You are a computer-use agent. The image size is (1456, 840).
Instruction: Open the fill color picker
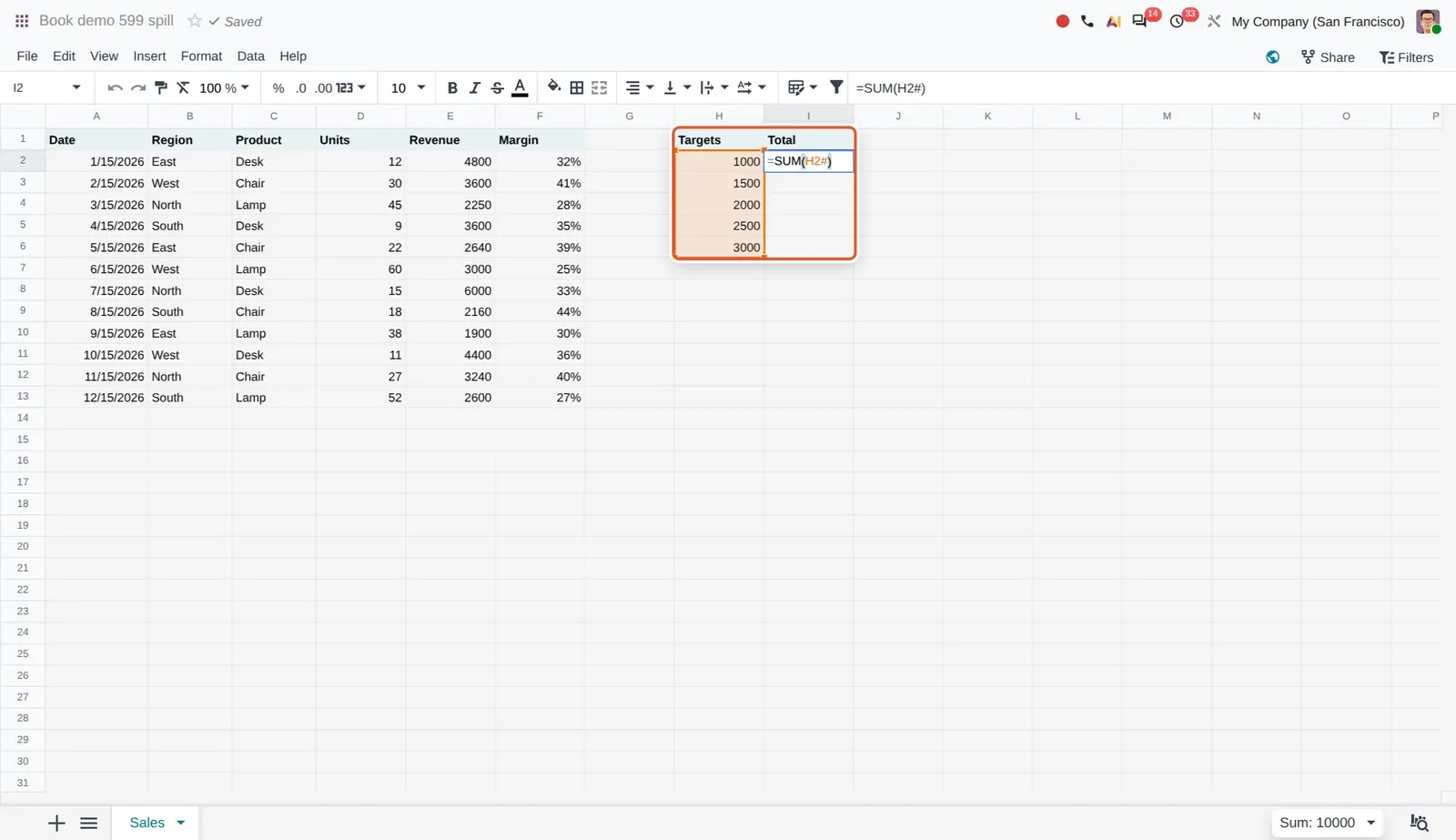[x=553, y=87]
